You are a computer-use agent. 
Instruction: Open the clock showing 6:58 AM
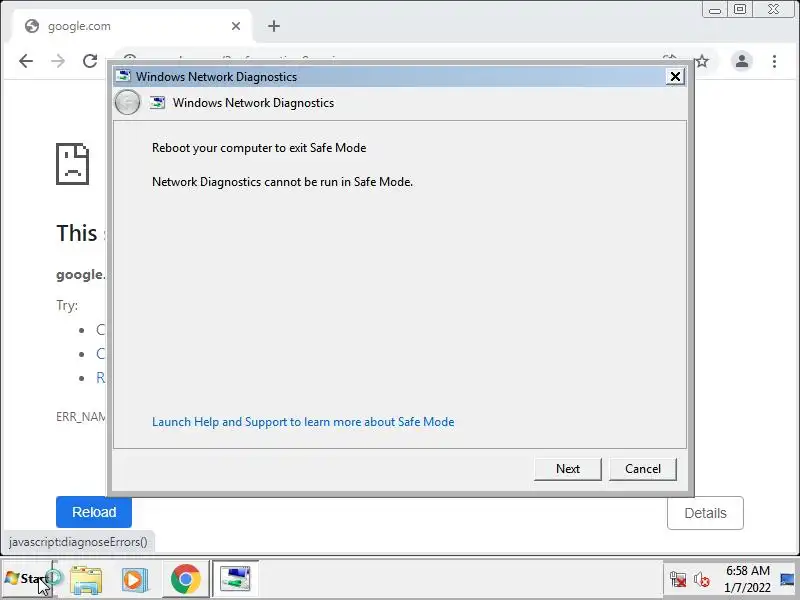[747, 579]
